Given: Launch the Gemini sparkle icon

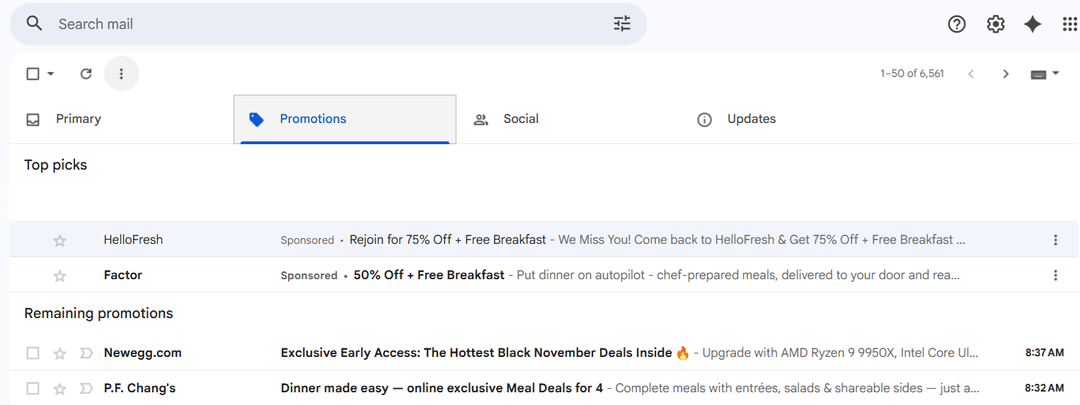Looking at the screenshot, I should point(1033,24).
